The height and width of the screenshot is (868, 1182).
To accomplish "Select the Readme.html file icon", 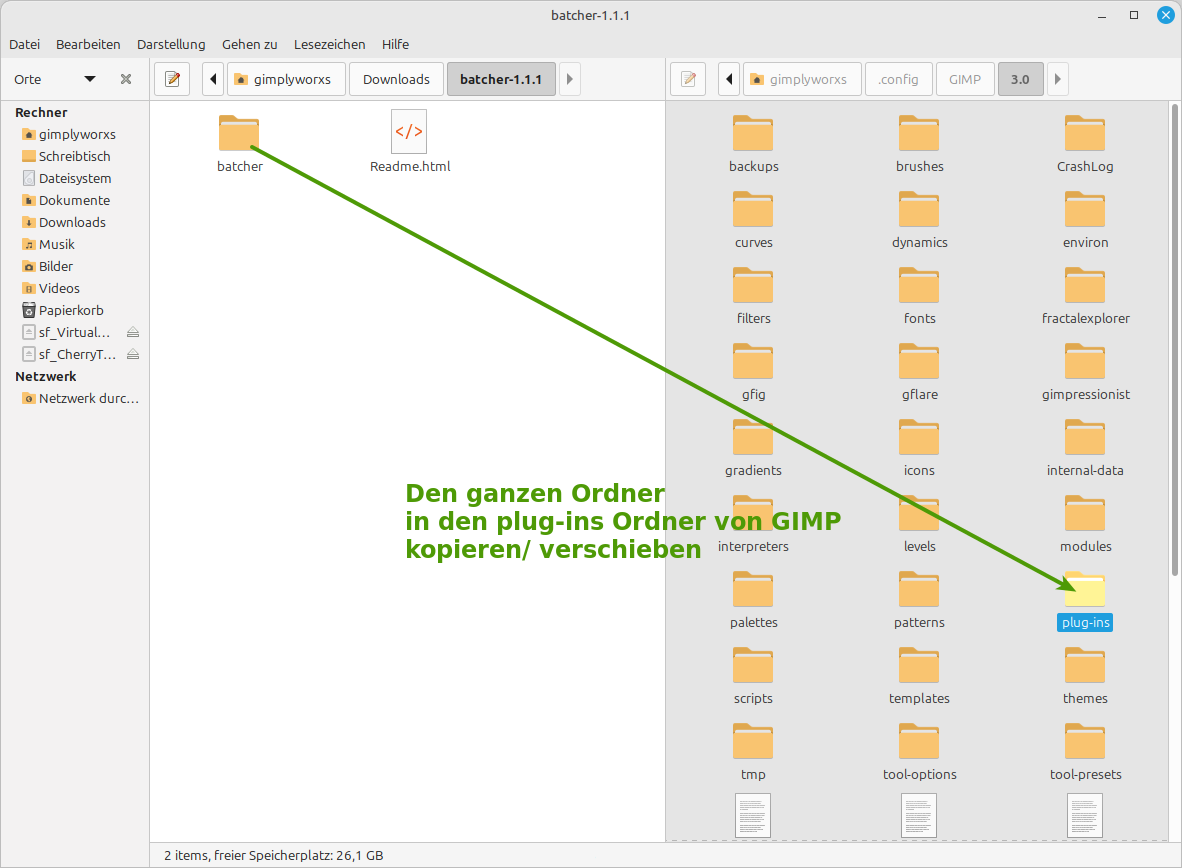I will (x=409, y=132).
